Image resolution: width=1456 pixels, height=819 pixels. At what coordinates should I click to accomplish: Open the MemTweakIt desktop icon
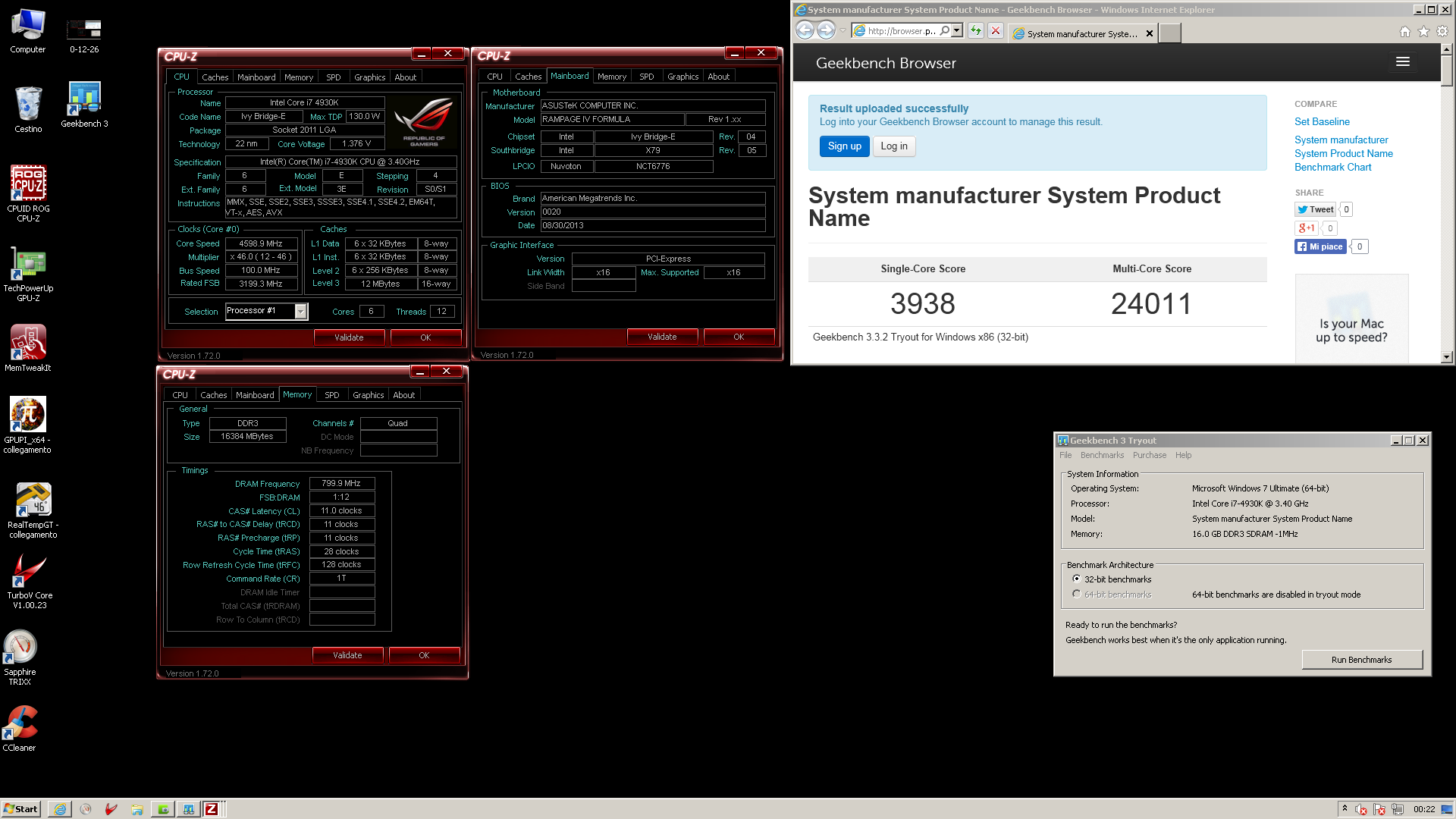point(28,348)
